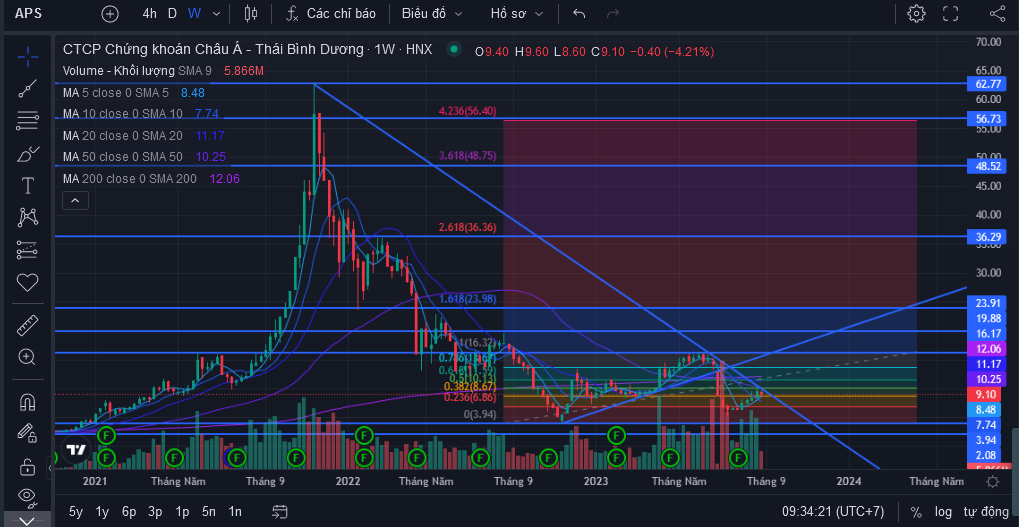Image resolution: width=1019 pixels, height=527 pixels.
Task: Open the share chart icon
Action: pyautogui.click(x=998, y=14)
